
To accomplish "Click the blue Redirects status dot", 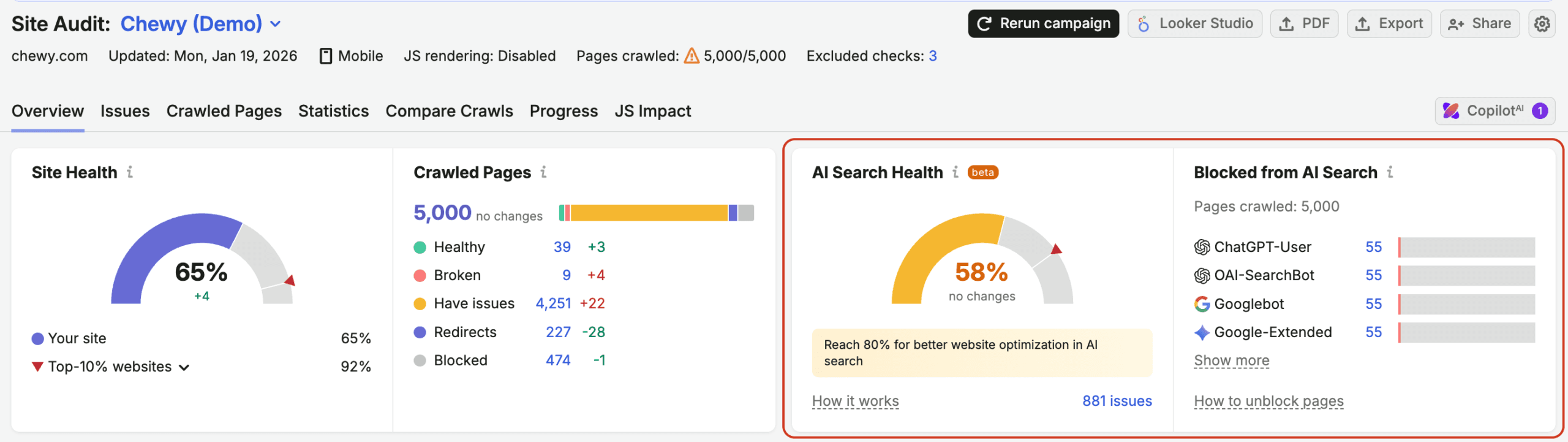I will pyautogui.click(x=420, y=332).
